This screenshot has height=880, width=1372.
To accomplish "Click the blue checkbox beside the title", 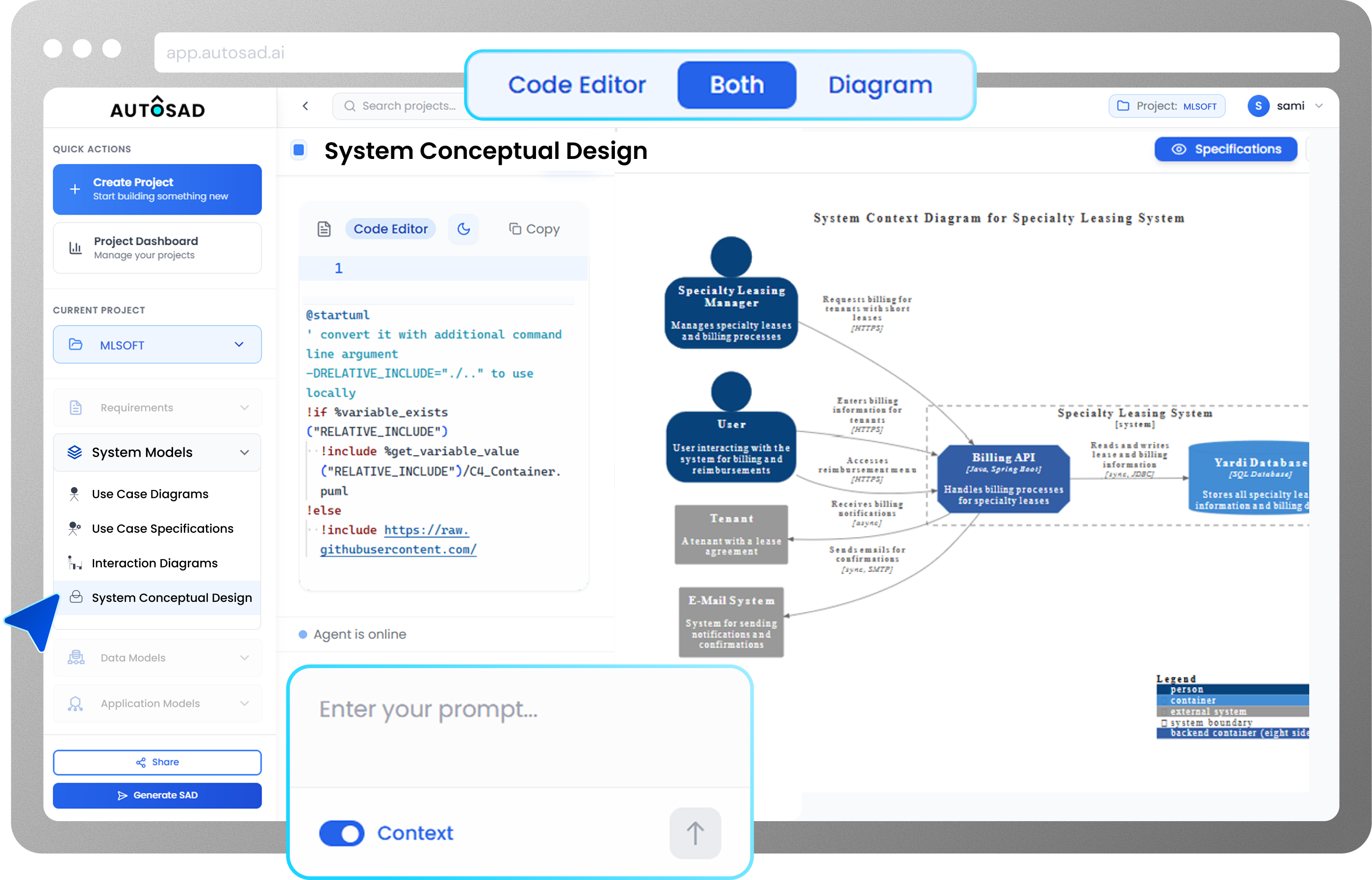I will click(x=299, y=150).
